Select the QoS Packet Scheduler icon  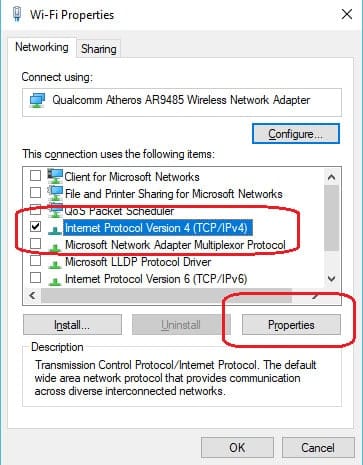coord(55,210)
